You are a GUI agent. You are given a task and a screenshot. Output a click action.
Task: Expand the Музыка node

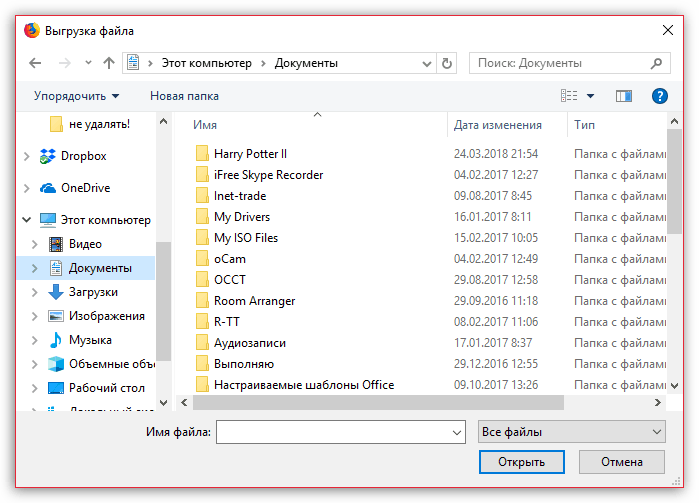(35, 340)
